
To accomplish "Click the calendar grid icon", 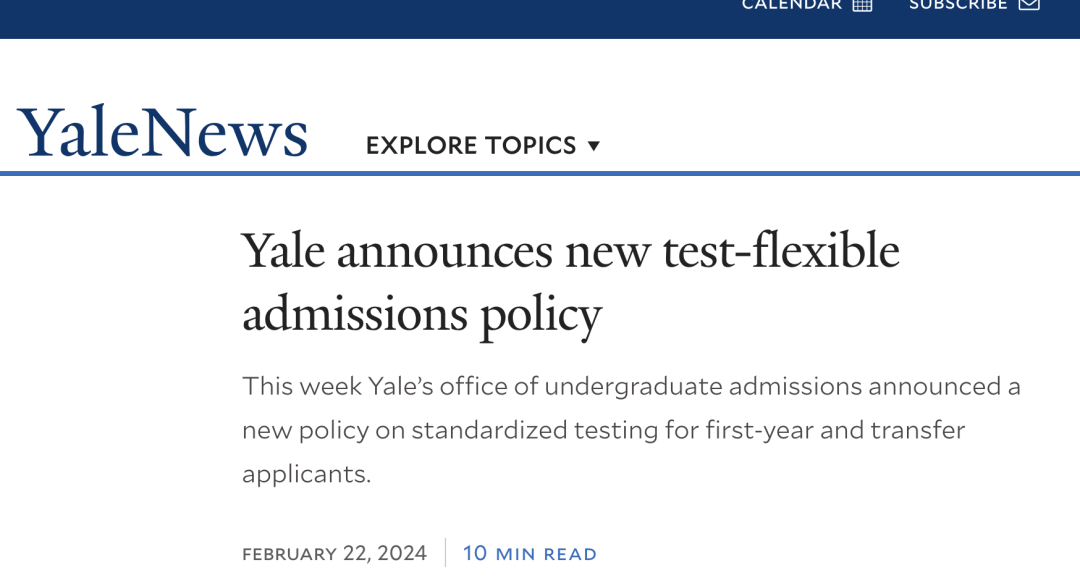I will [862, 5].
